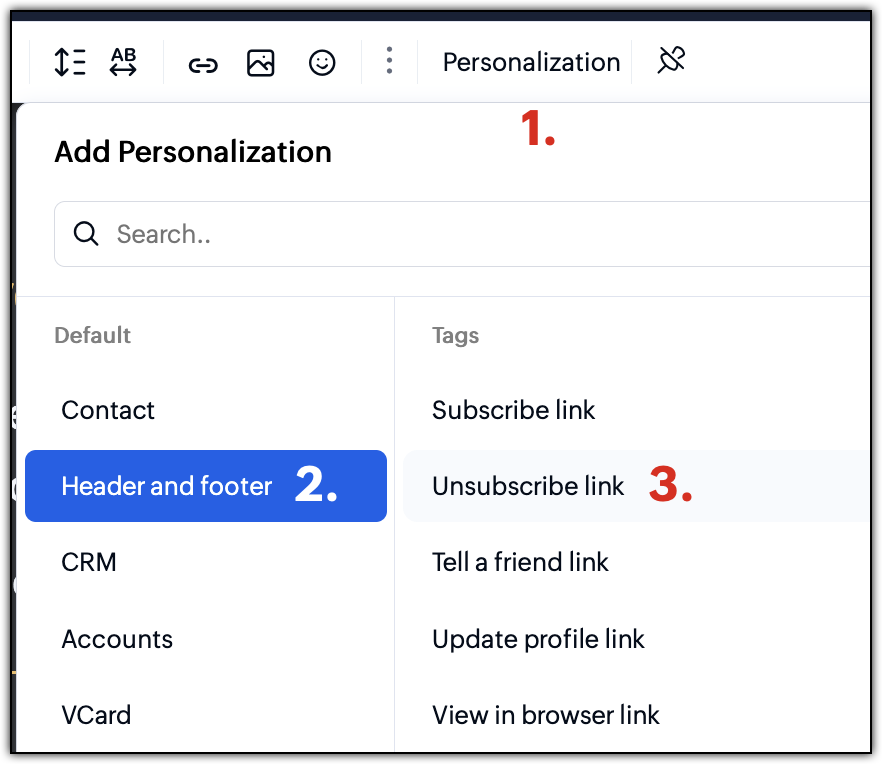
Task: Insert the Subscribe link tag
Action: (637, 410)
